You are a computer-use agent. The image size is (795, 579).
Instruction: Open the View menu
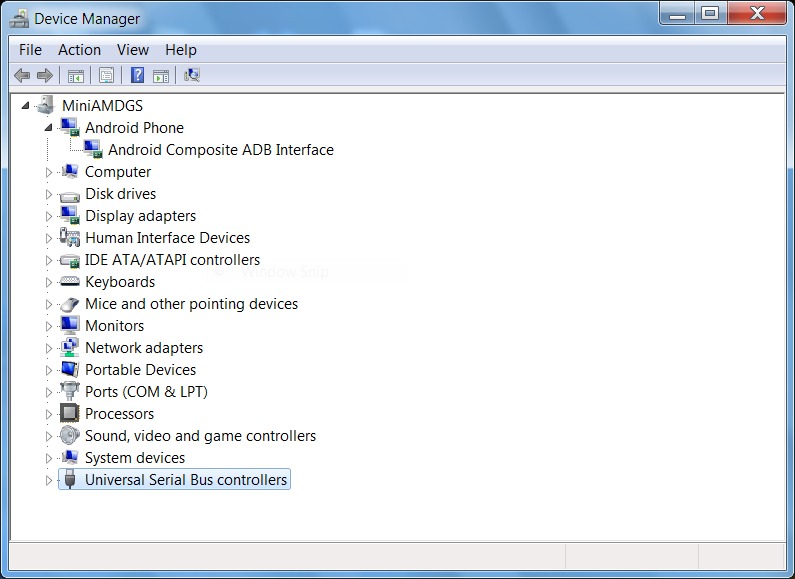tap(133, 50)
